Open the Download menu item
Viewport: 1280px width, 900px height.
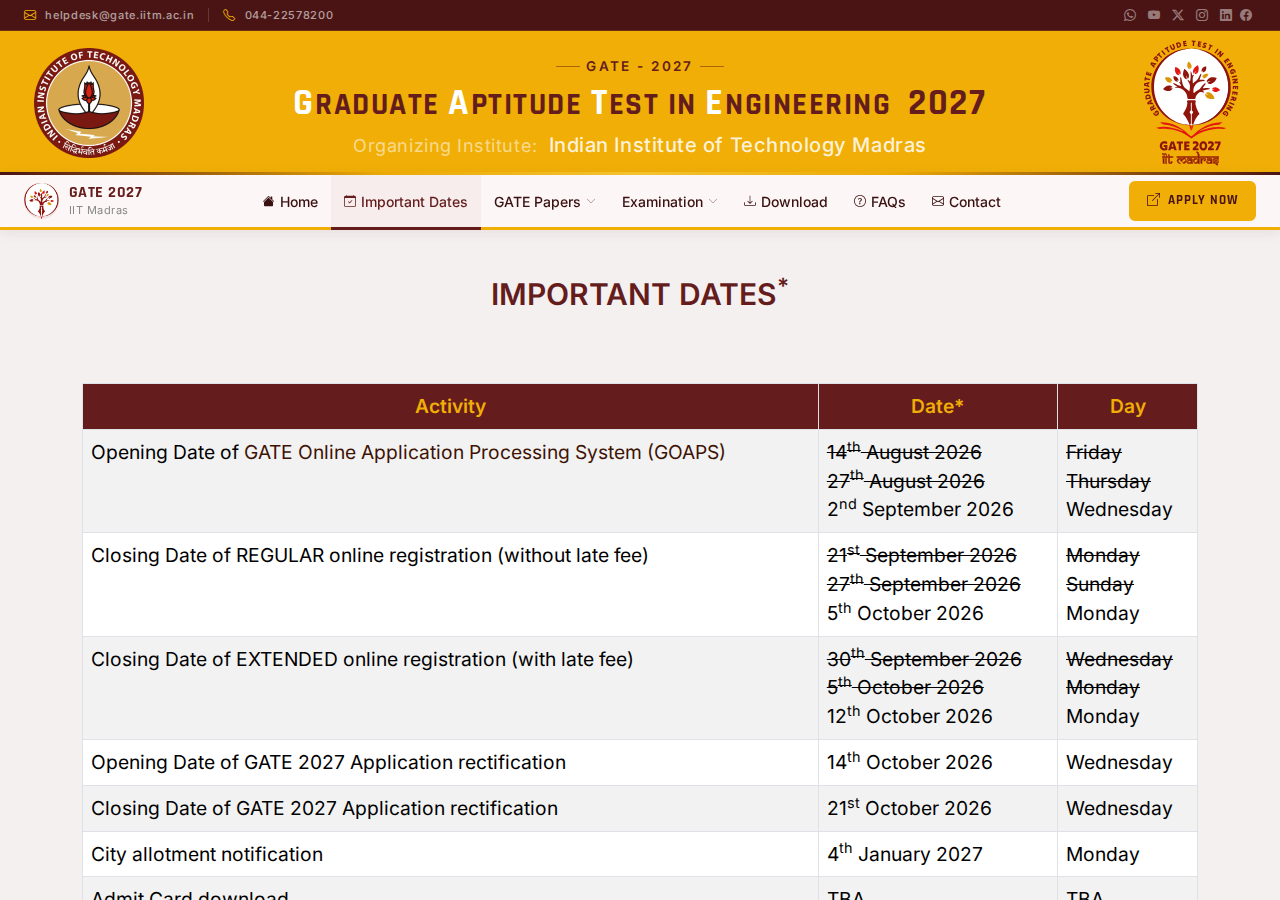785,202
